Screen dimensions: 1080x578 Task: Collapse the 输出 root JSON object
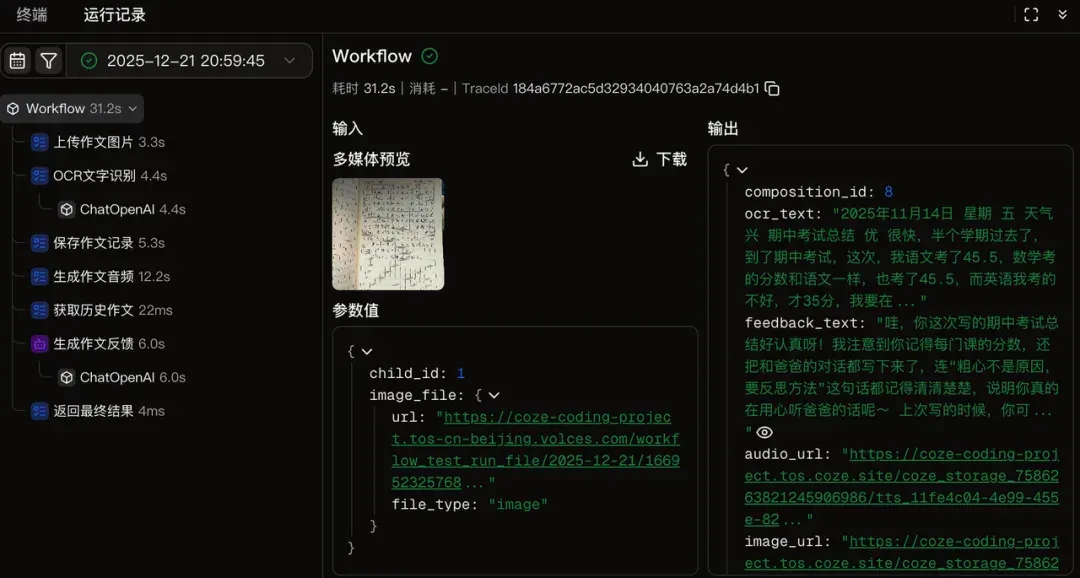click(x=742, y=170)
